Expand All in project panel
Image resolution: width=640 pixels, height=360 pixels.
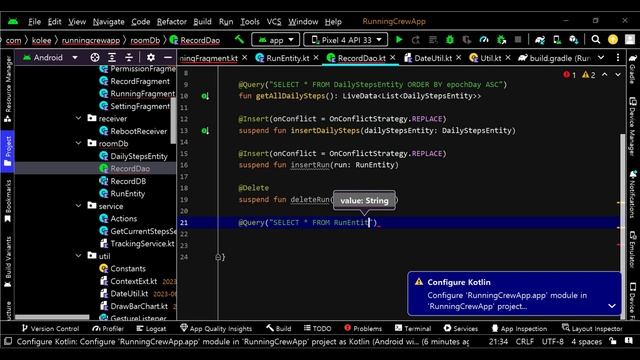112,58
